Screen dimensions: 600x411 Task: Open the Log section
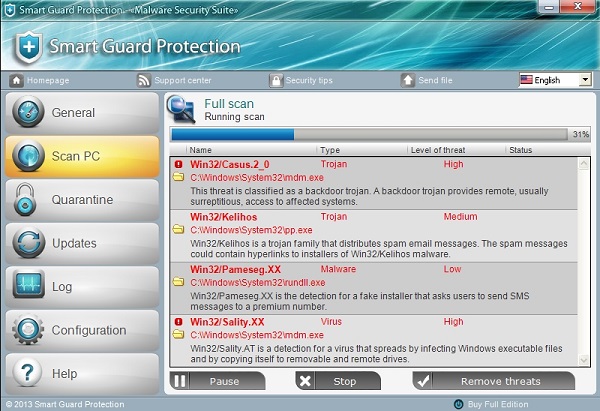[82, 287]
